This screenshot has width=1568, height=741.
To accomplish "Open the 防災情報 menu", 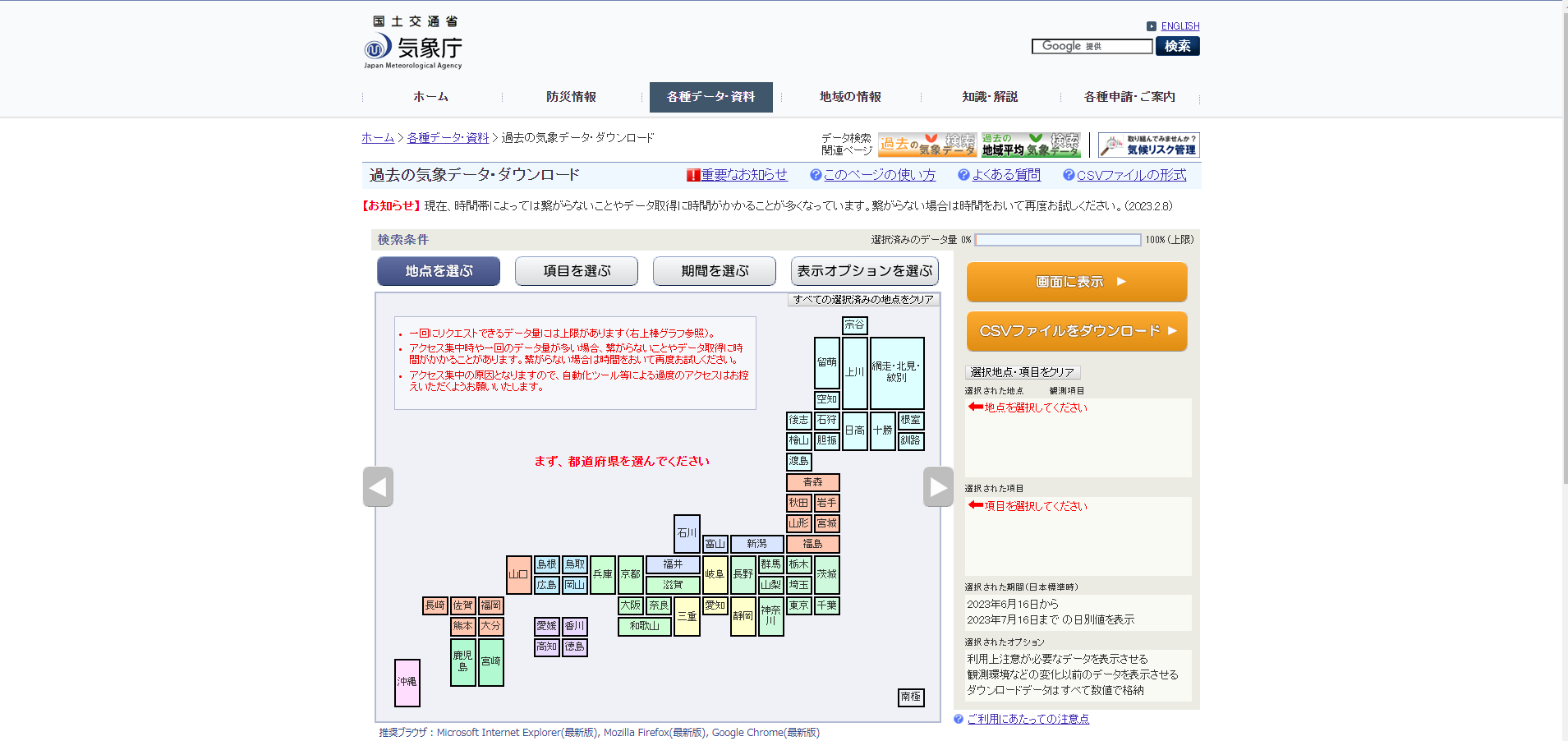I will 571,97.
